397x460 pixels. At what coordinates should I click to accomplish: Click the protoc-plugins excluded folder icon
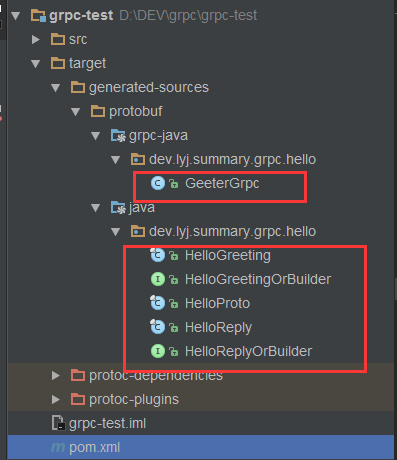point(78,399)
